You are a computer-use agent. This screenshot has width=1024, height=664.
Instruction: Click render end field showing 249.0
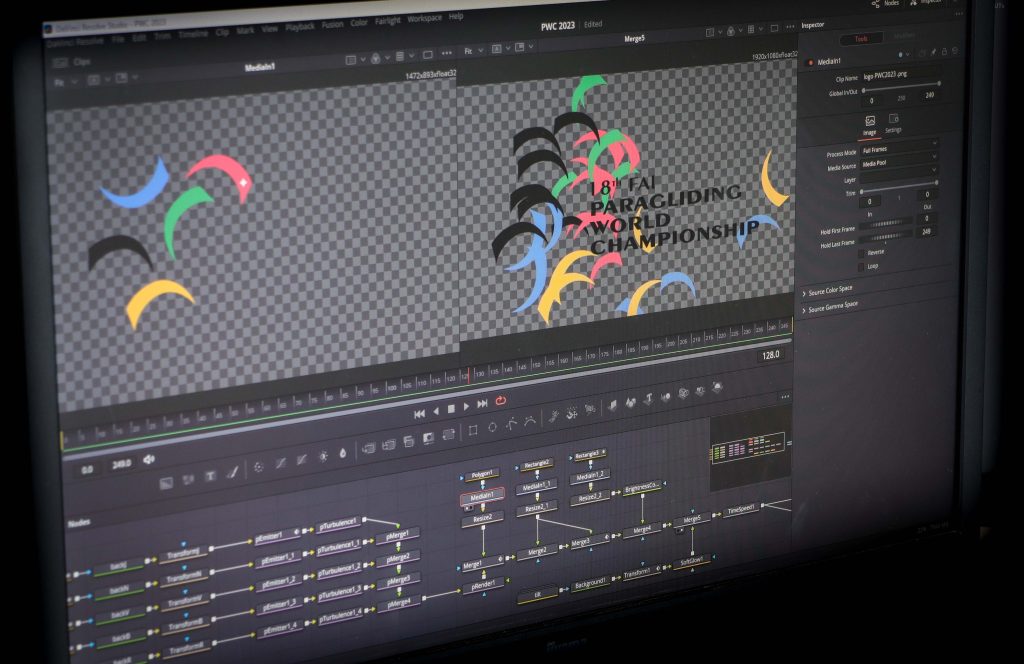pyautogui.click(x=121, y=465)
